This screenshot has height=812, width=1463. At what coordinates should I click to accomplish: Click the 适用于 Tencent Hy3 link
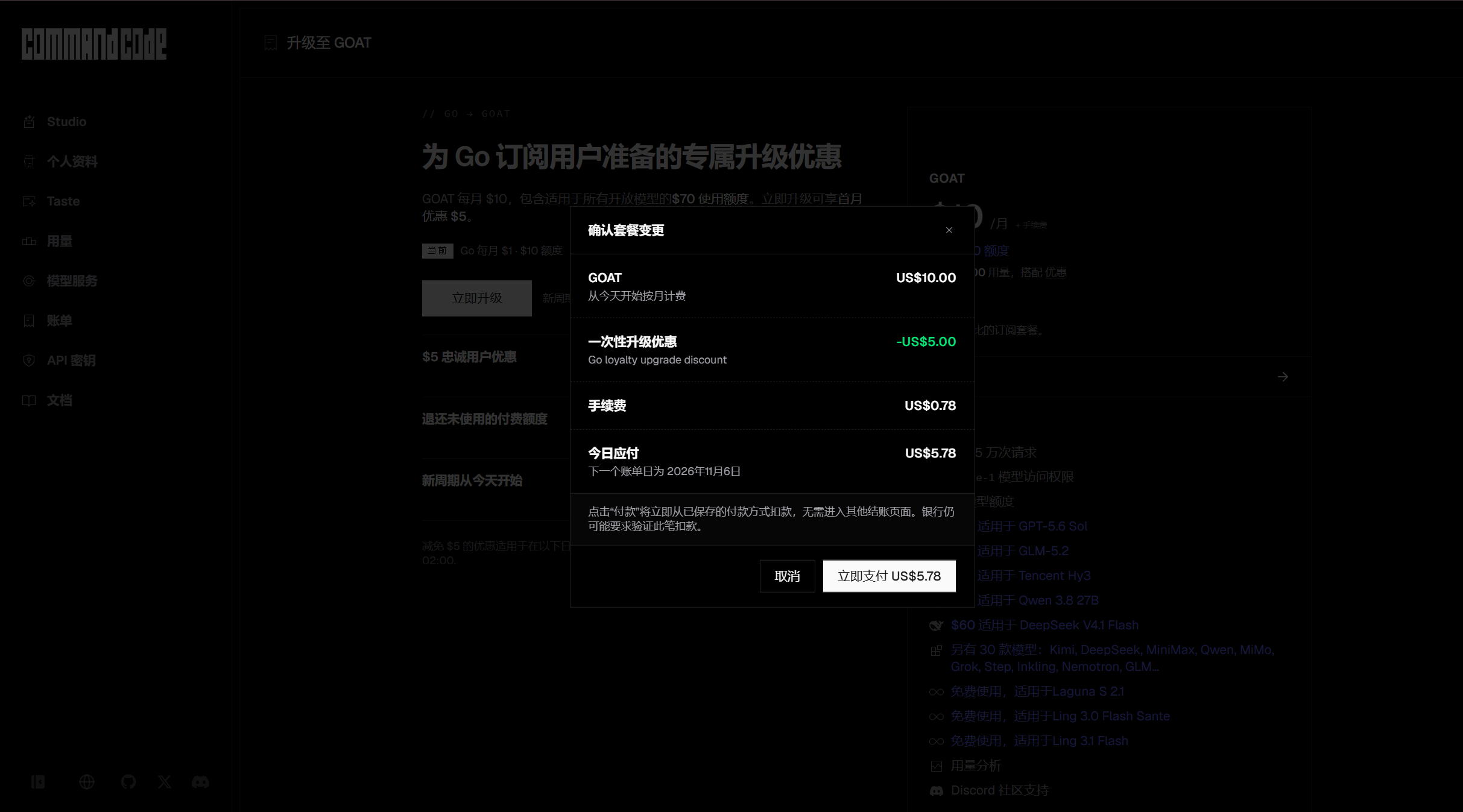click(x=1034, y=576)
